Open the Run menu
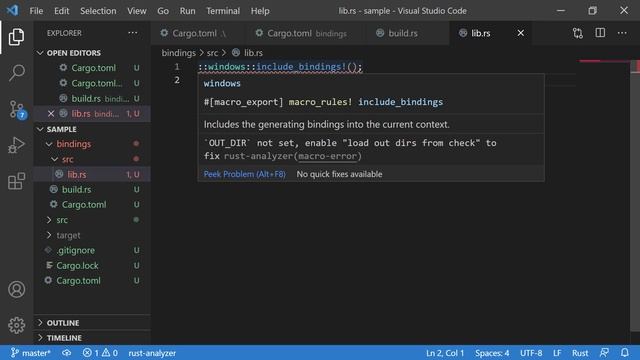This screenshot has width=640, height=360. click(187, 11)
